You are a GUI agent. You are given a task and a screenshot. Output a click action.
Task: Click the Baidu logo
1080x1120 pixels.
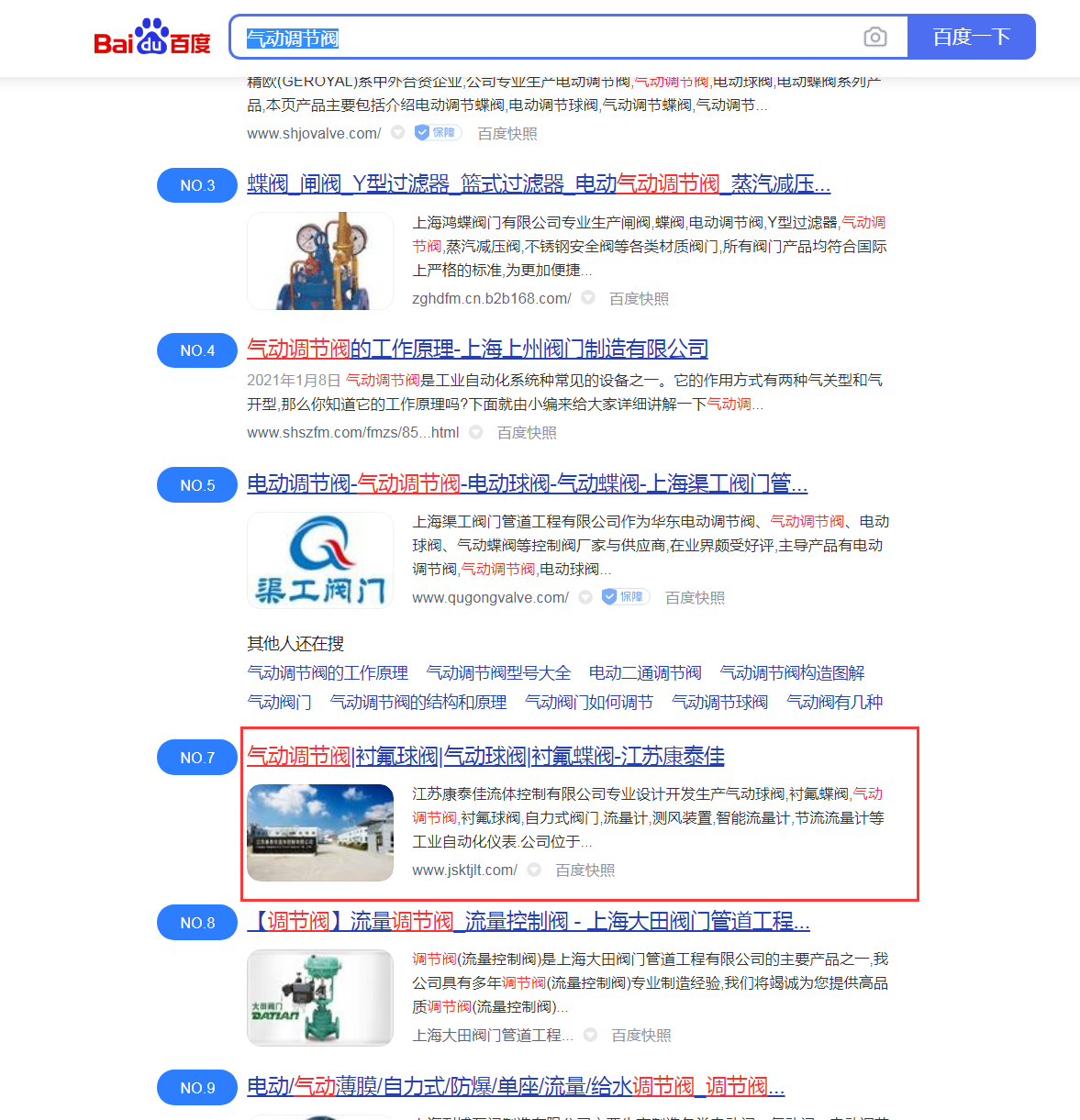[152, 38]
